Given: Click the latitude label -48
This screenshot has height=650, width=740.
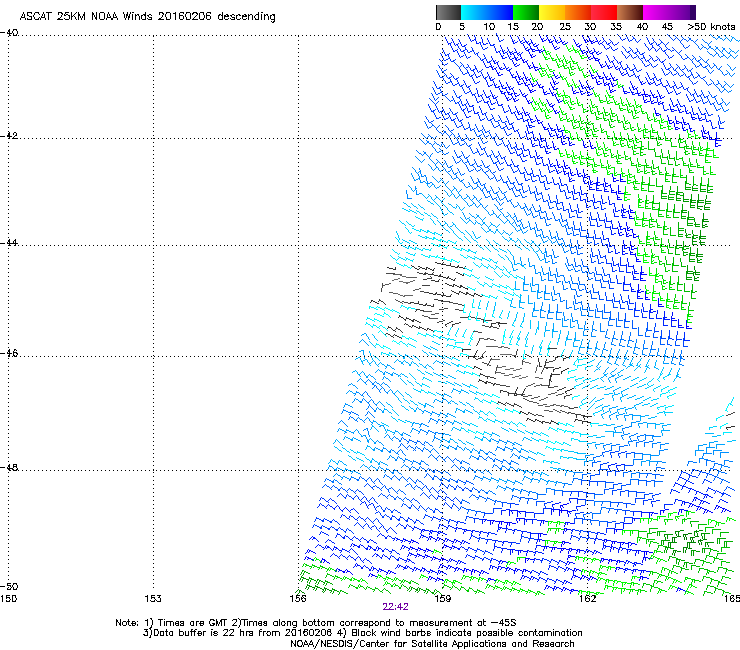Looking at the screenshot, I should click(9, 467).
